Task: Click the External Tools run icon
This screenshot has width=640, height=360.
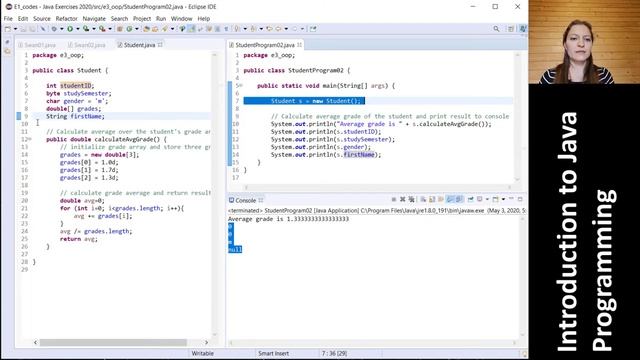Action: click(102, 29)
